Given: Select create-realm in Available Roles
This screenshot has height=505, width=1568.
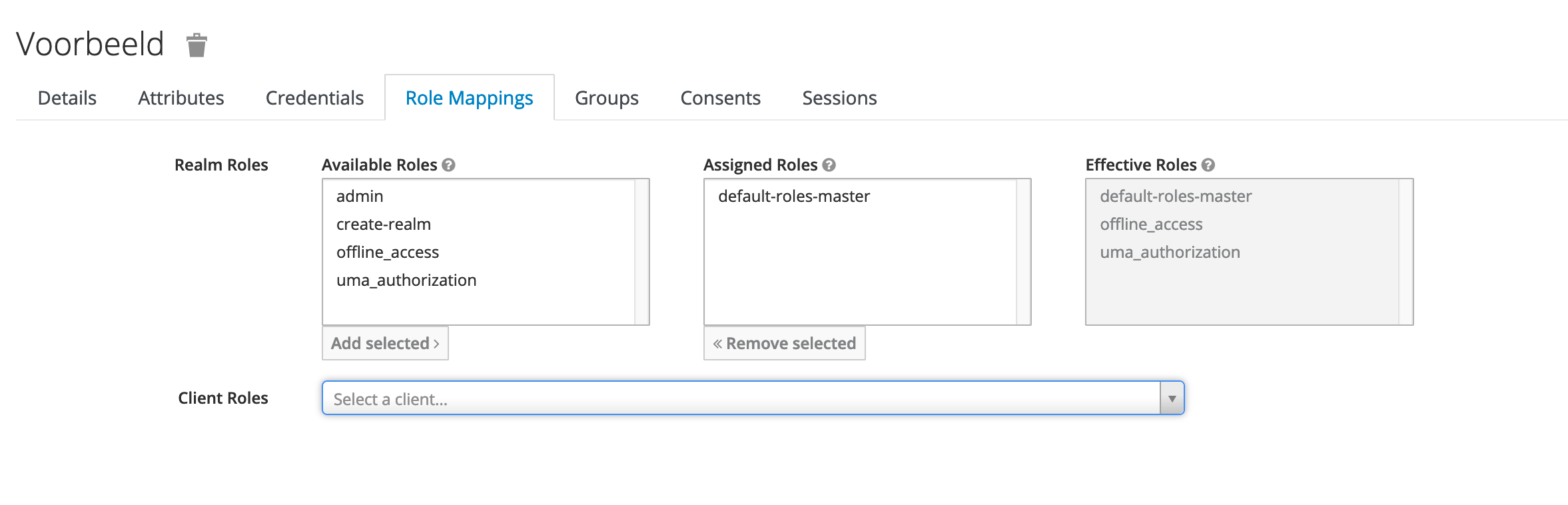Looking at the screenshot, I should 384,225.
